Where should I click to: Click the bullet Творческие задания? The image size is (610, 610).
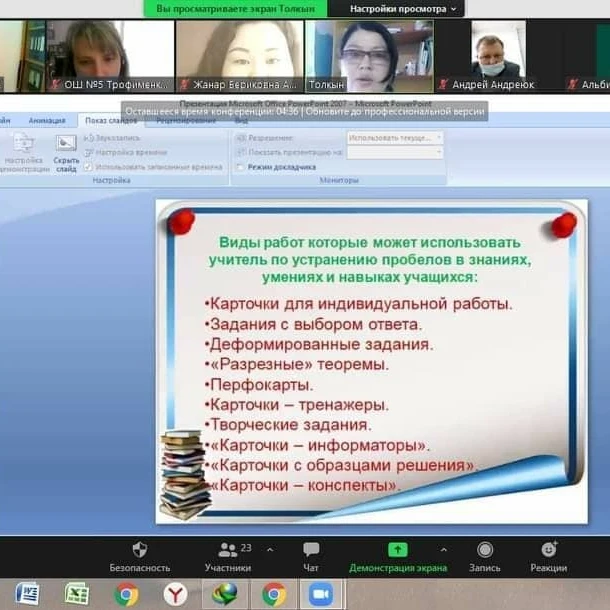pyautogui.click(x=288, y=424)
